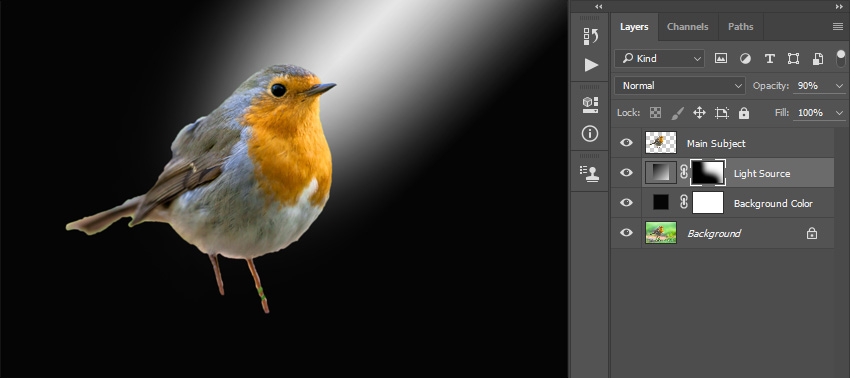This screenshot has width=850, height=378.
Task: Click the Background Color layer name
Action: [773, 203]
